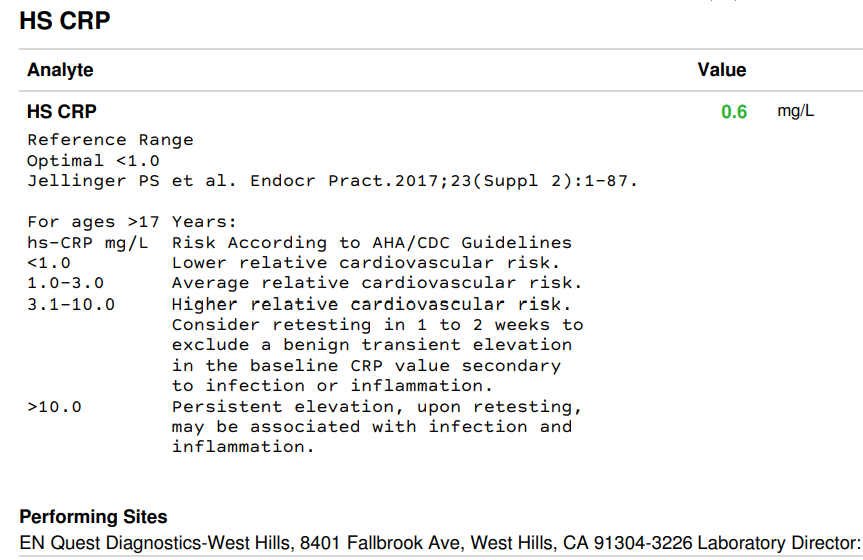Click the Reference Range text line
Screen dimensions: 863x560
pos(110,140)
